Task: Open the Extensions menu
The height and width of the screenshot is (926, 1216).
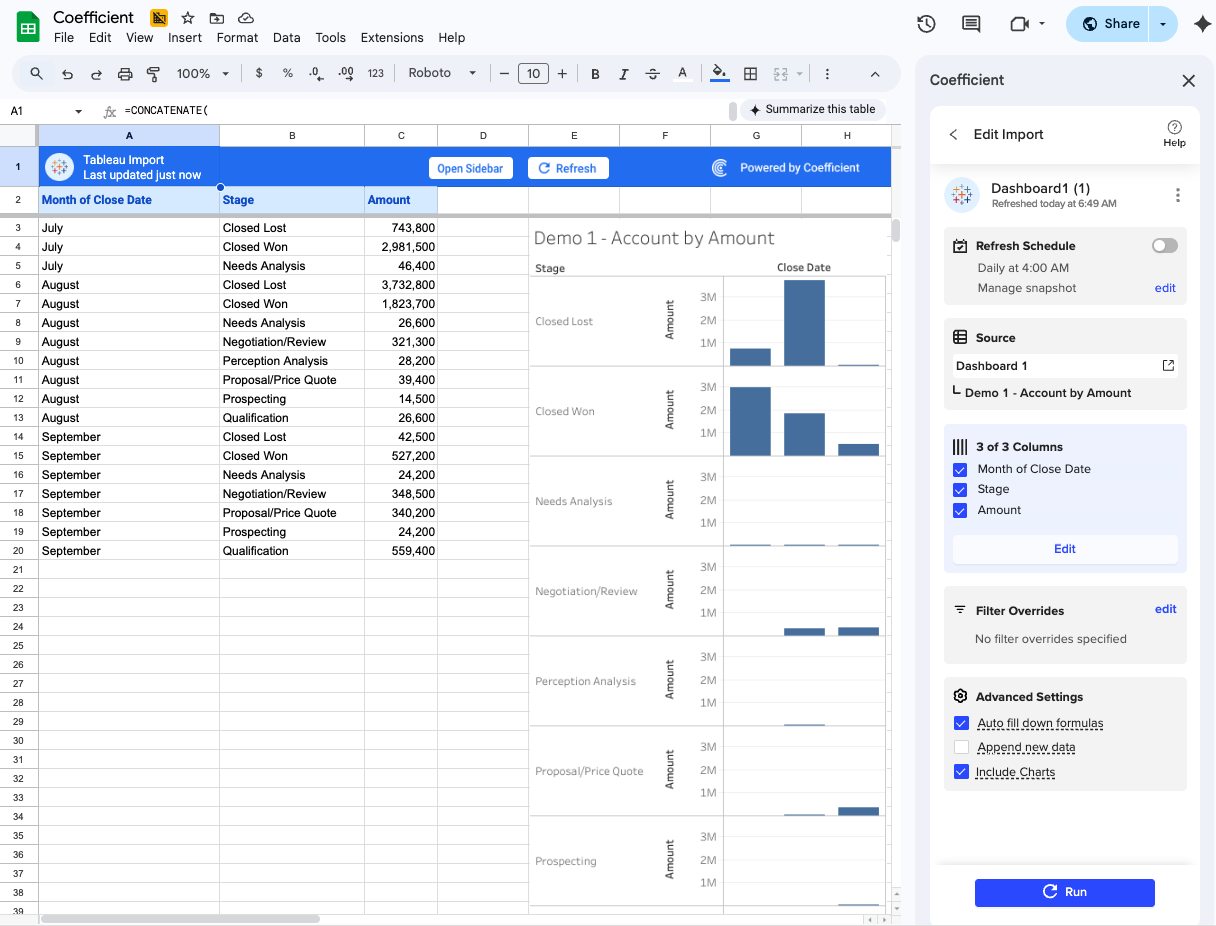Action: (x=391, y=38)
